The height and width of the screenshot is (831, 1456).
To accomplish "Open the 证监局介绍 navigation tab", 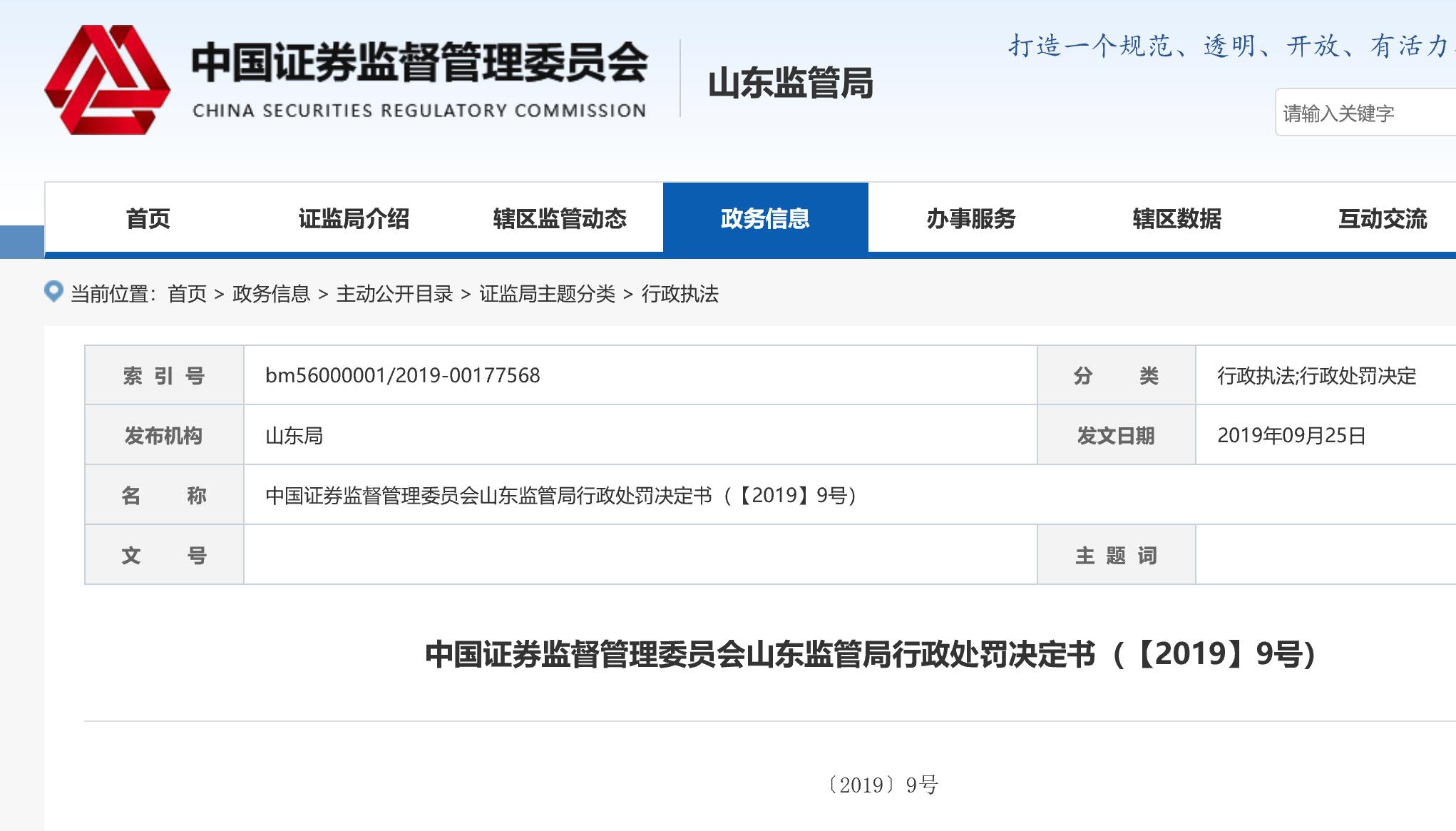I will 354,218.
